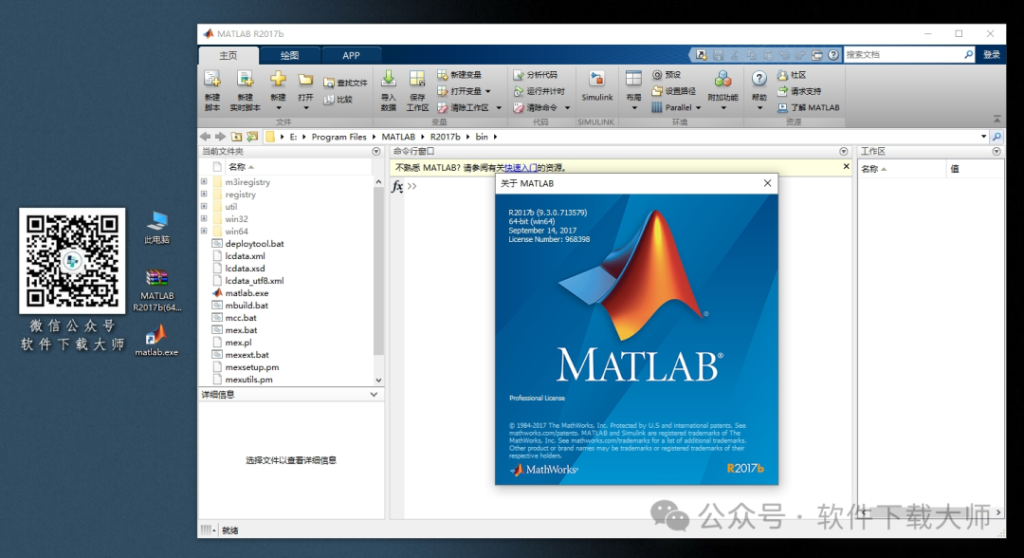Viewport: 1024px width, 558px height.
Task: Click 请求支持 request support
Action: (x=799, y=91)
